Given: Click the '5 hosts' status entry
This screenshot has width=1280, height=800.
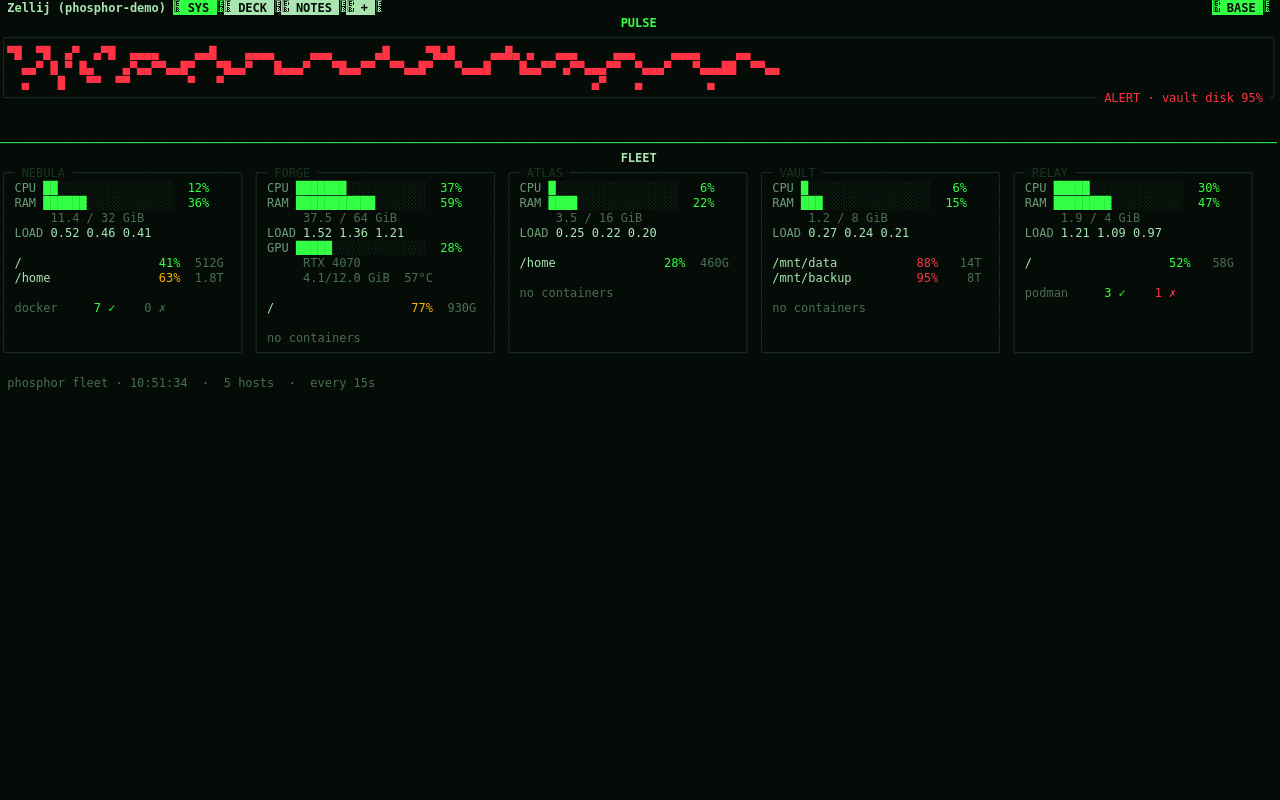Looking at the screenshot, I should pos(249,383).
